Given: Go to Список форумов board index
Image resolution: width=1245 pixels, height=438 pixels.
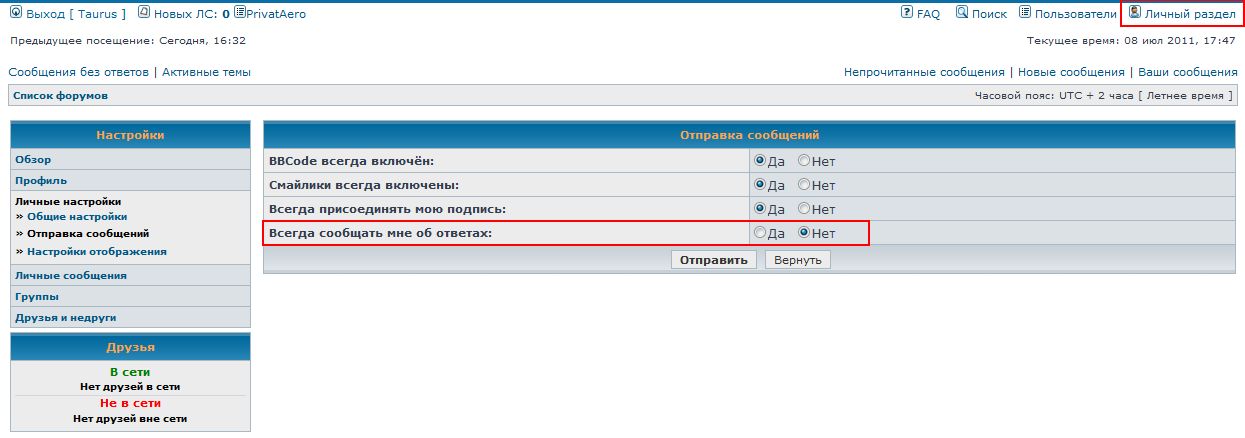Looking at the screenshot, I should [60, 96].
